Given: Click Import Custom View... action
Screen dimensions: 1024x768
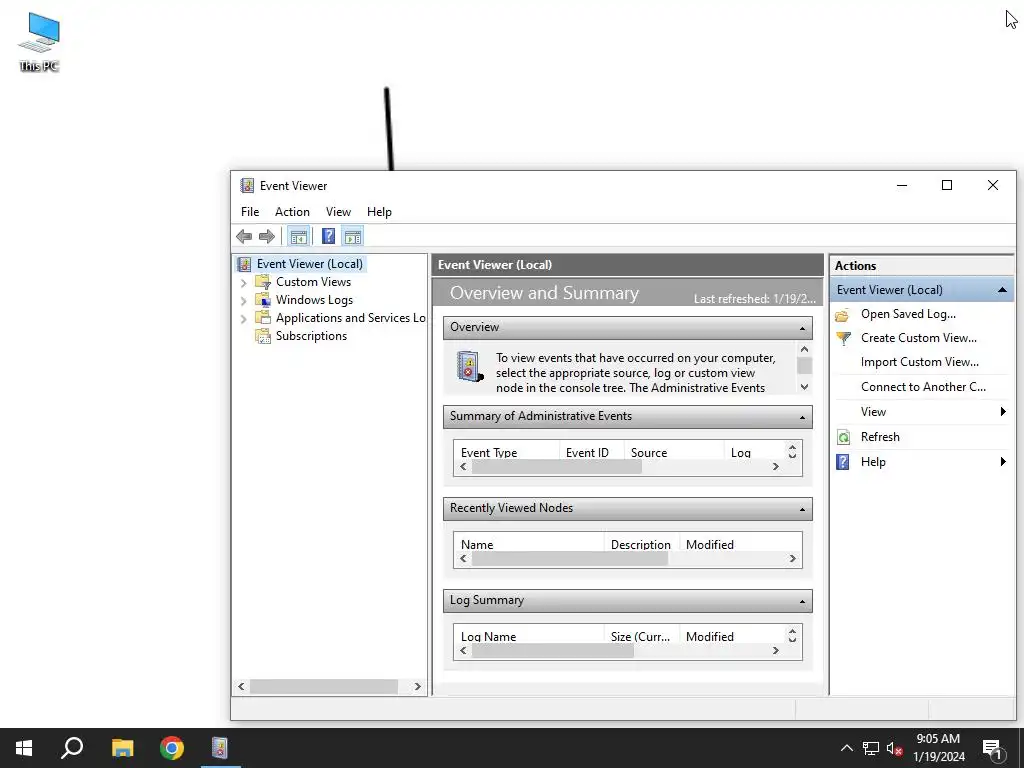Looking at the screenshot, I should click(920, 362).
